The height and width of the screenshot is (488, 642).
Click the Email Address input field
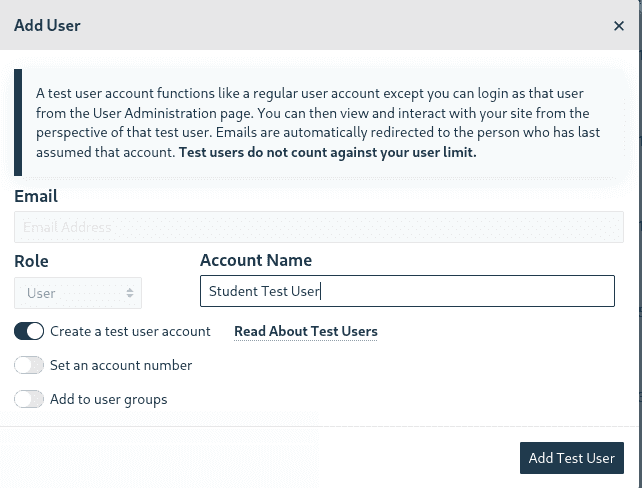click(319, 227)
